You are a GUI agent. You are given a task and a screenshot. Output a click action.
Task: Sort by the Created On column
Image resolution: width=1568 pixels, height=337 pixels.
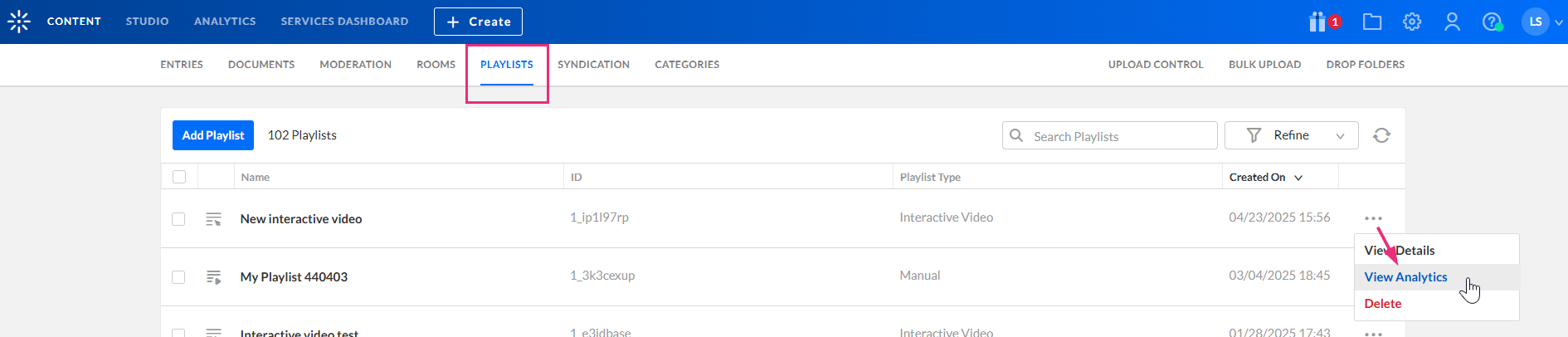[x=1265, y=177]
